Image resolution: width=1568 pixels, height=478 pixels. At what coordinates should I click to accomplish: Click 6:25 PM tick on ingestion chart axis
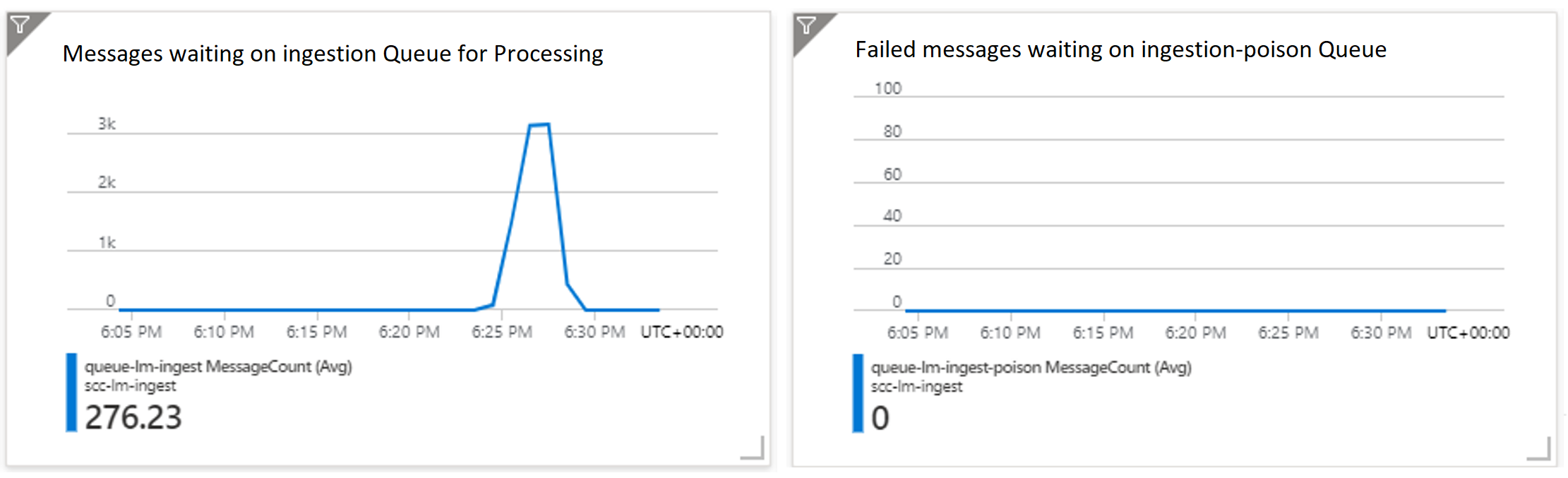[502, 332]
